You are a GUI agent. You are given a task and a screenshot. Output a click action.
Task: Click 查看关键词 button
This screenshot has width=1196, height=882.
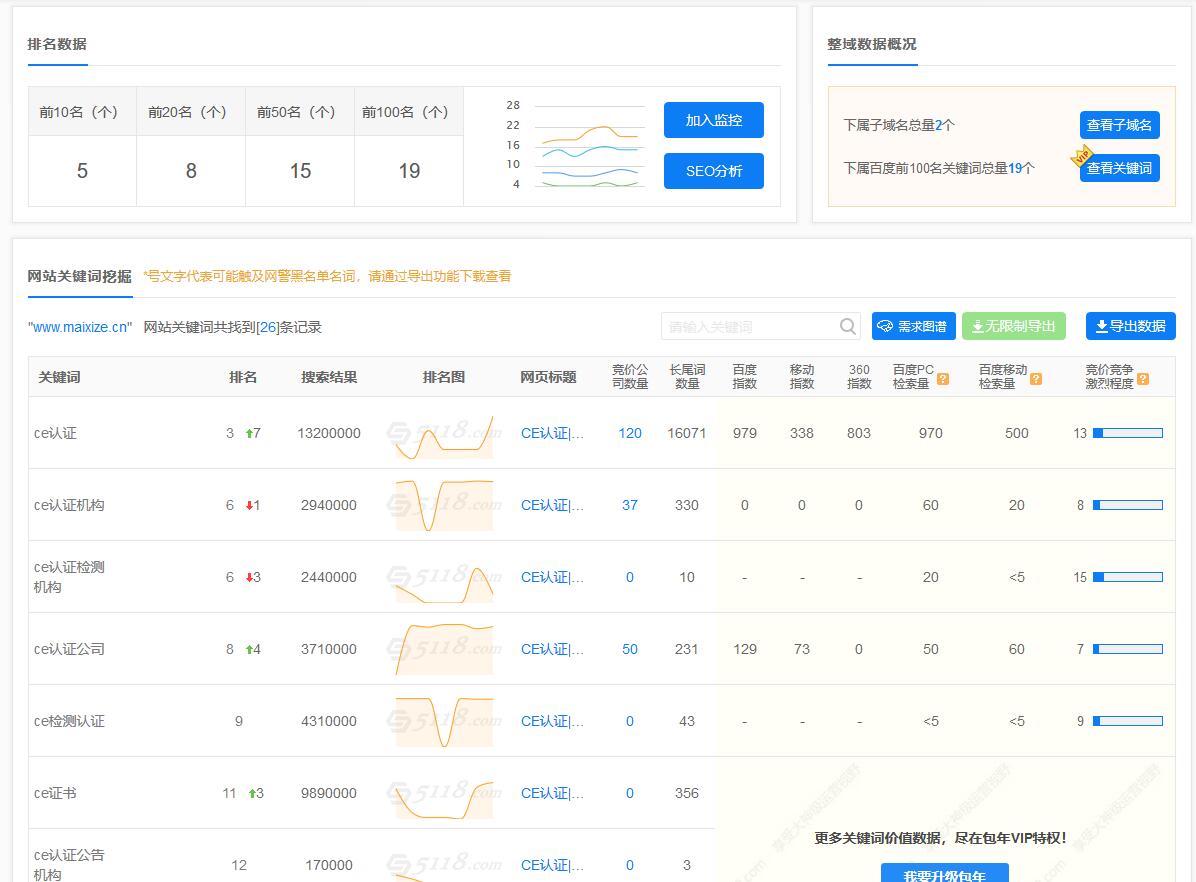tap(1119, 168)
